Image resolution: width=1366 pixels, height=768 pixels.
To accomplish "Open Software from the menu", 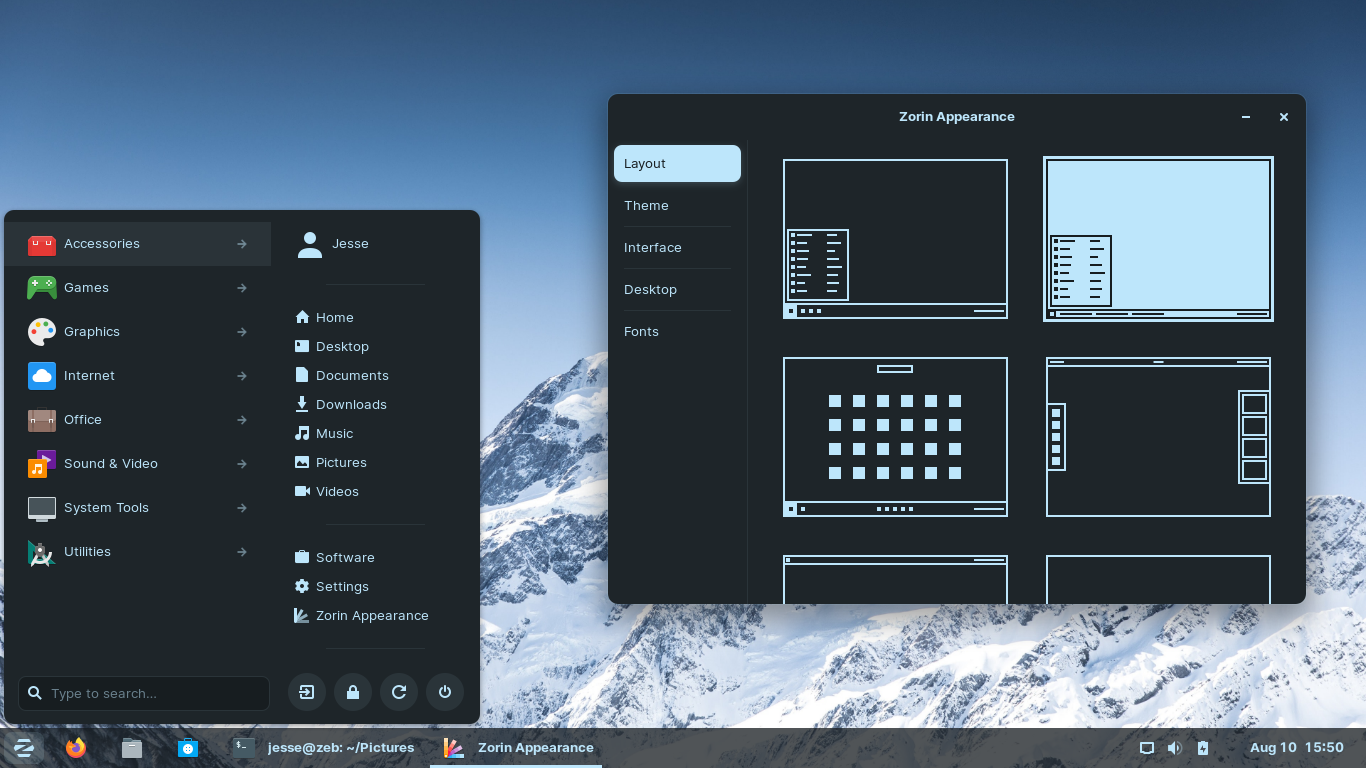I will point(335,557).
